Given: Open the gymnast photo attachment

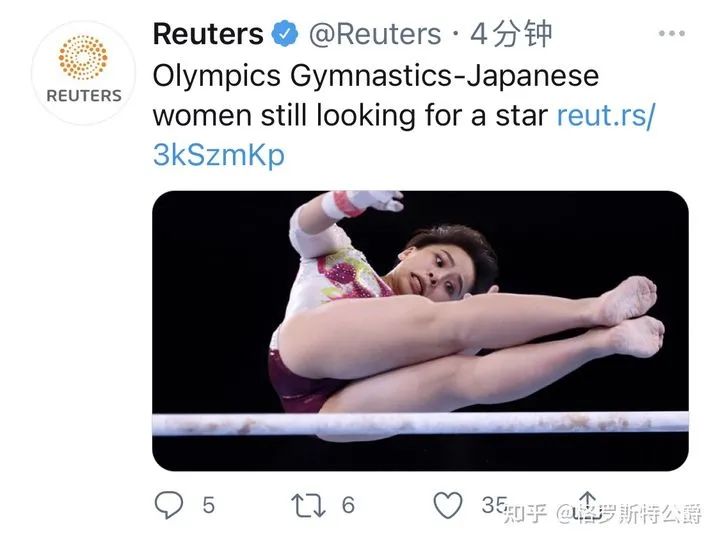Looking at the screenshot, I should tap(420, 330).
